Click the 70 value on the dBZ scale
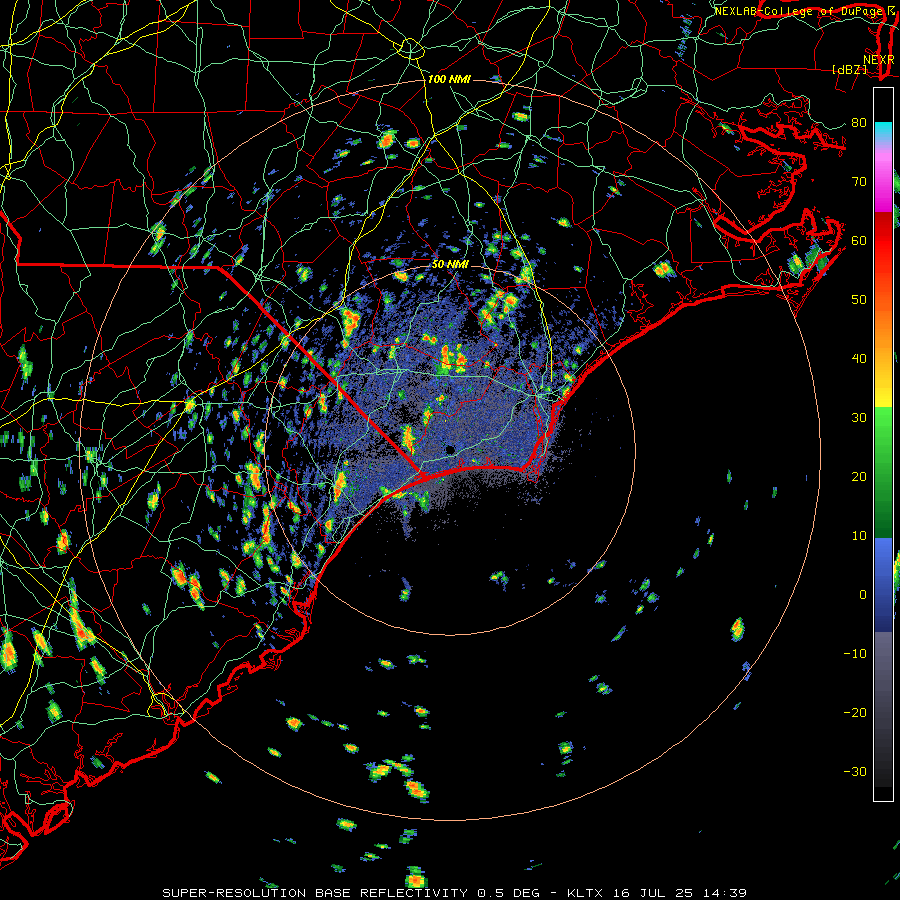 tap(859, 181)
